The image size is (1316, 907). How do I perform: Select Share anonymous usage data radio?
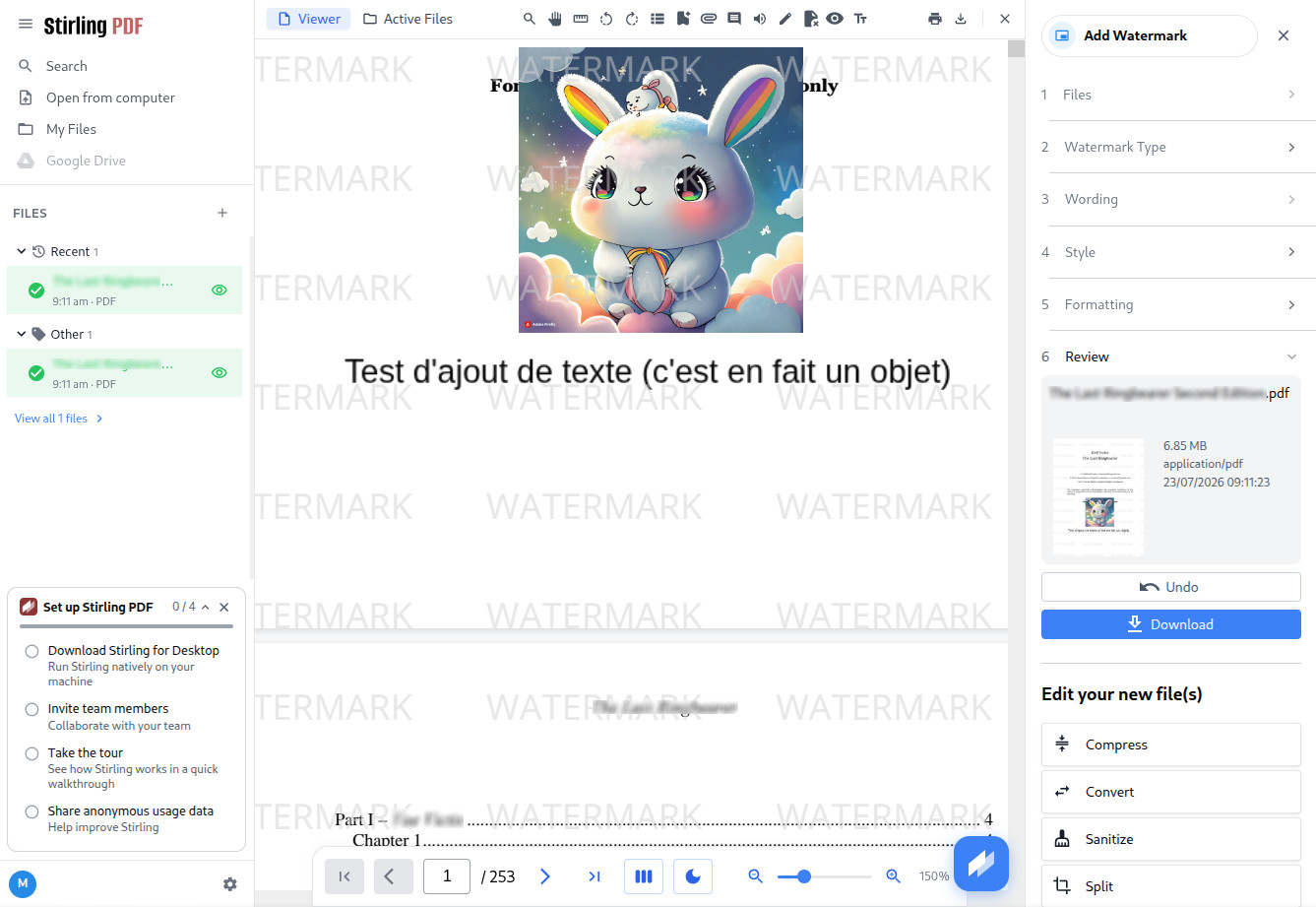(x=32, y=811)
